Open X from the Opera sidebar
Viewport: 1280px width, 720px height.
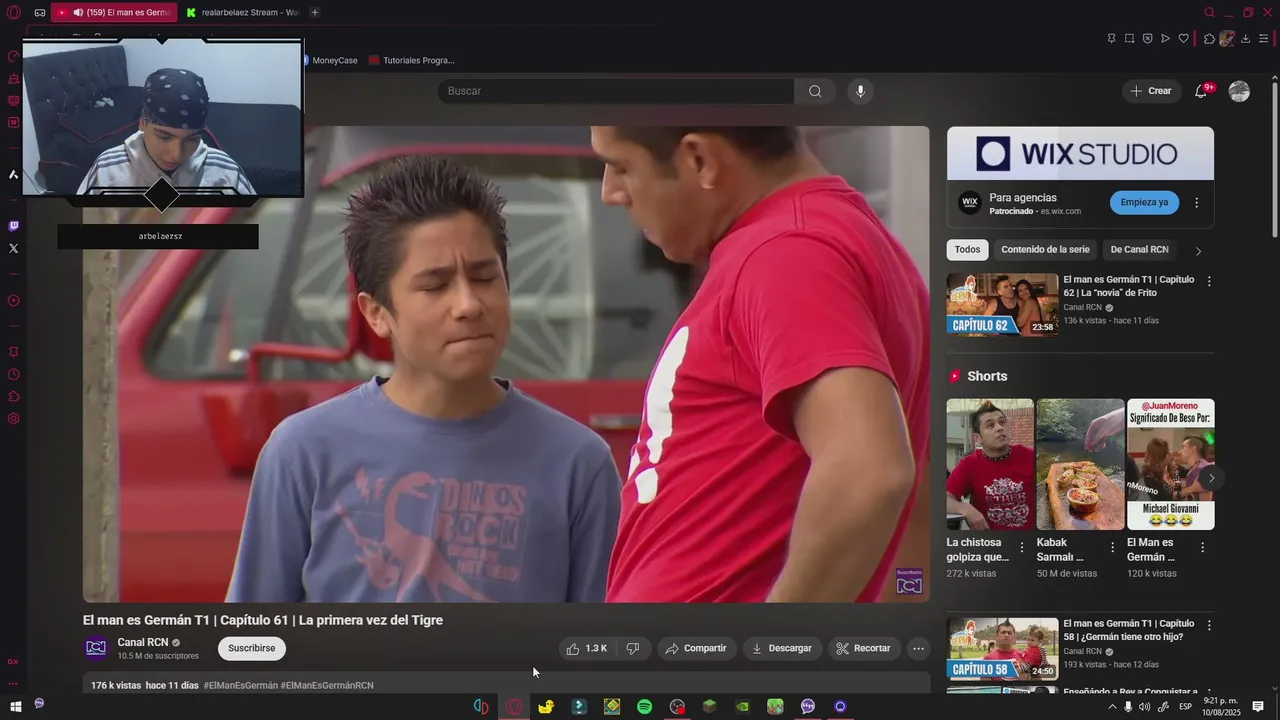click(13, 248)
